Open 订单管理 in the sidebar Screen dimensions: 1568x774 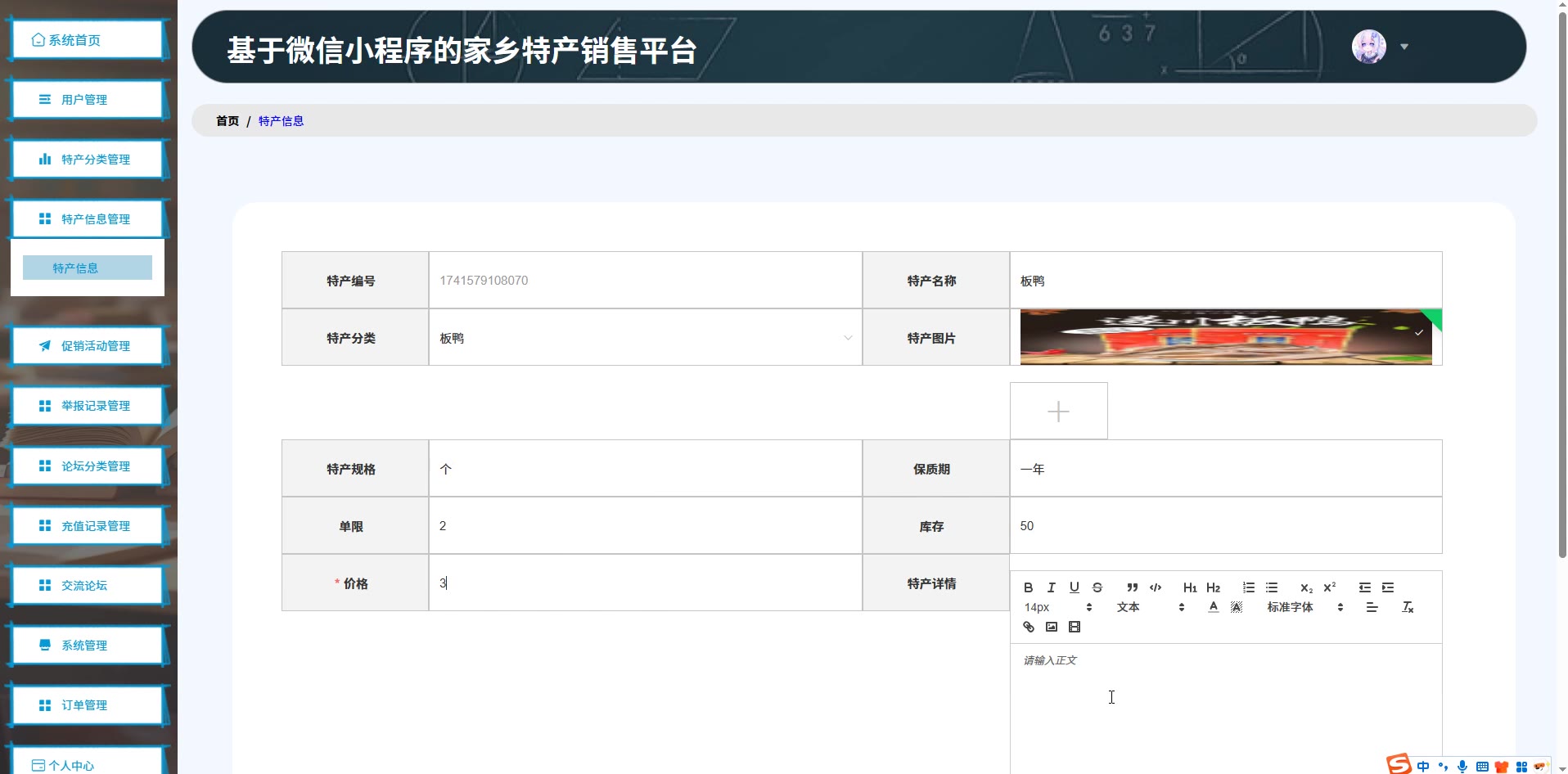click(x=88, y=704)
